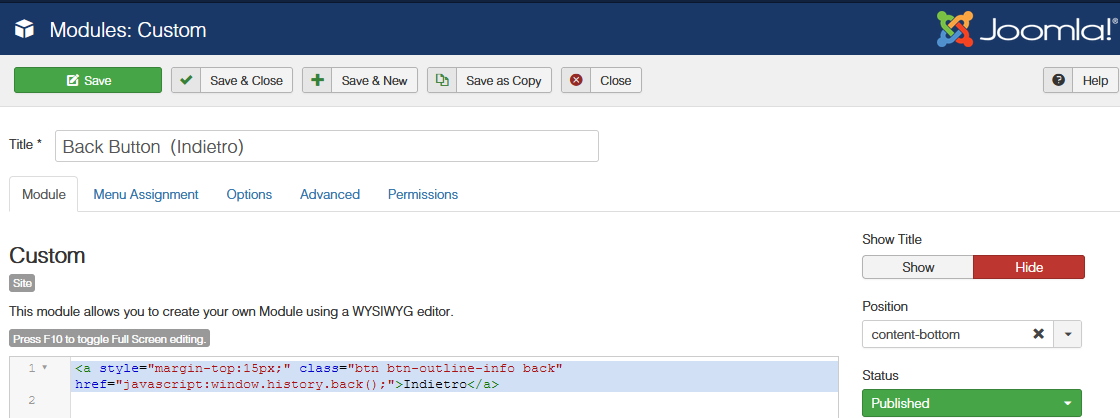Go to the Advanced tab
This screenshot has height=418, width=1120.
(x=330, y=195)
